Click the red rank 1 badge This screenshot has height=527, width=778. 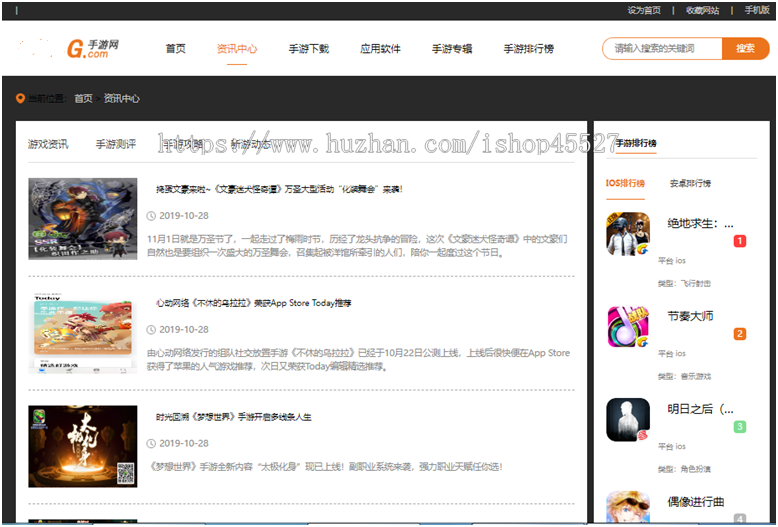pos(739,241)
